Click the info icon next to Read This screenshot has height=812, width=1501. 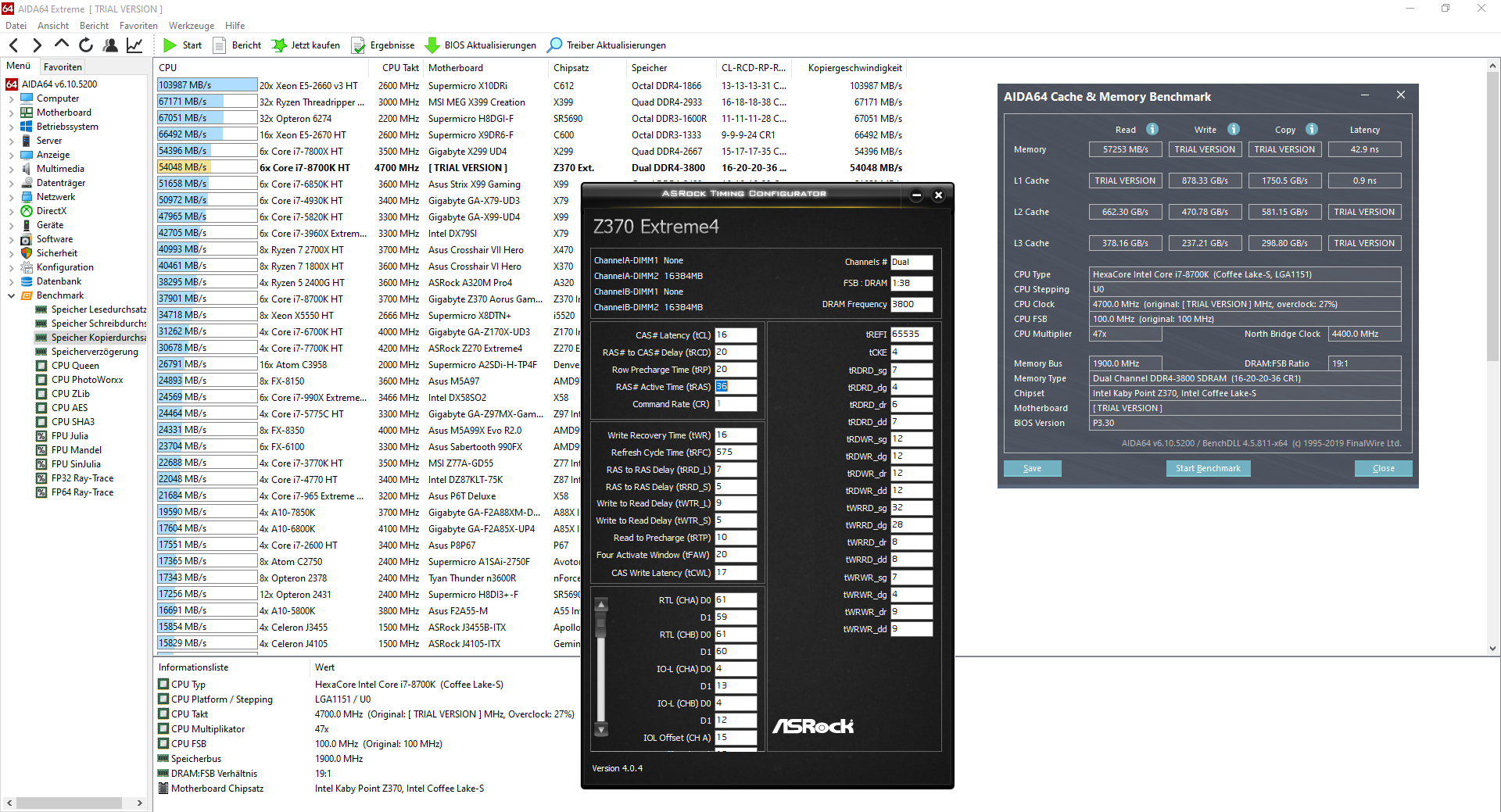click(1152, 129)
